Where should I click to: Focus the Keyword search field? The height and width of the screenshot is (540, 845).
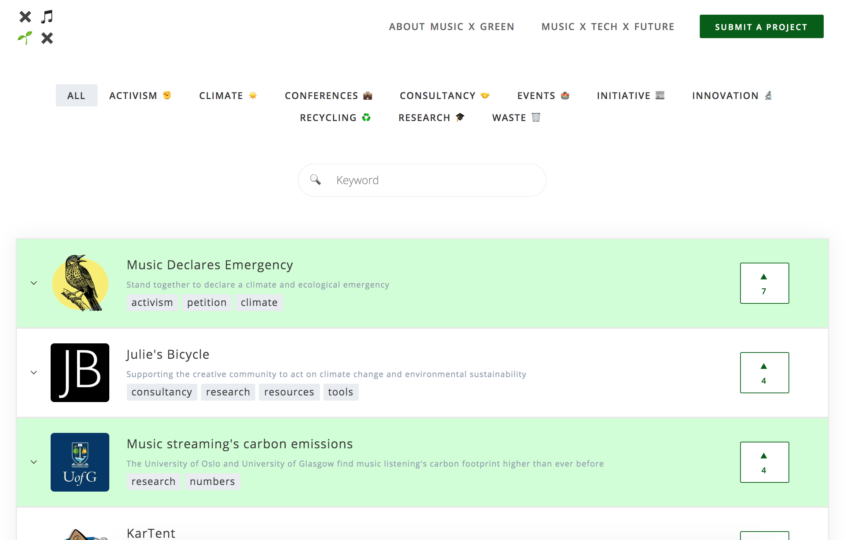coord(422,180)
